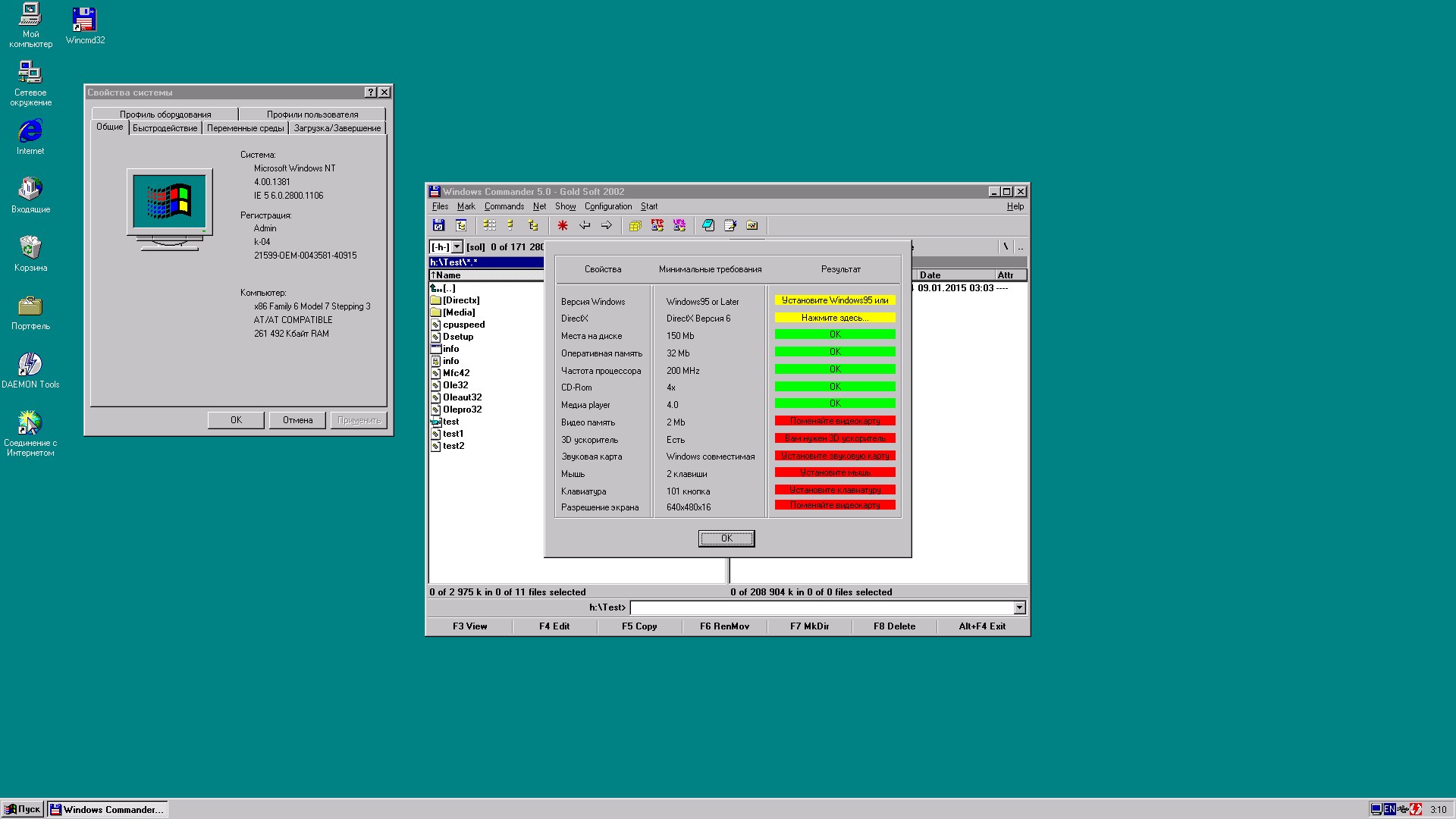Open the Notepad toolbar icon
This screenshot has height=819, width=1456.
point(730,225)
